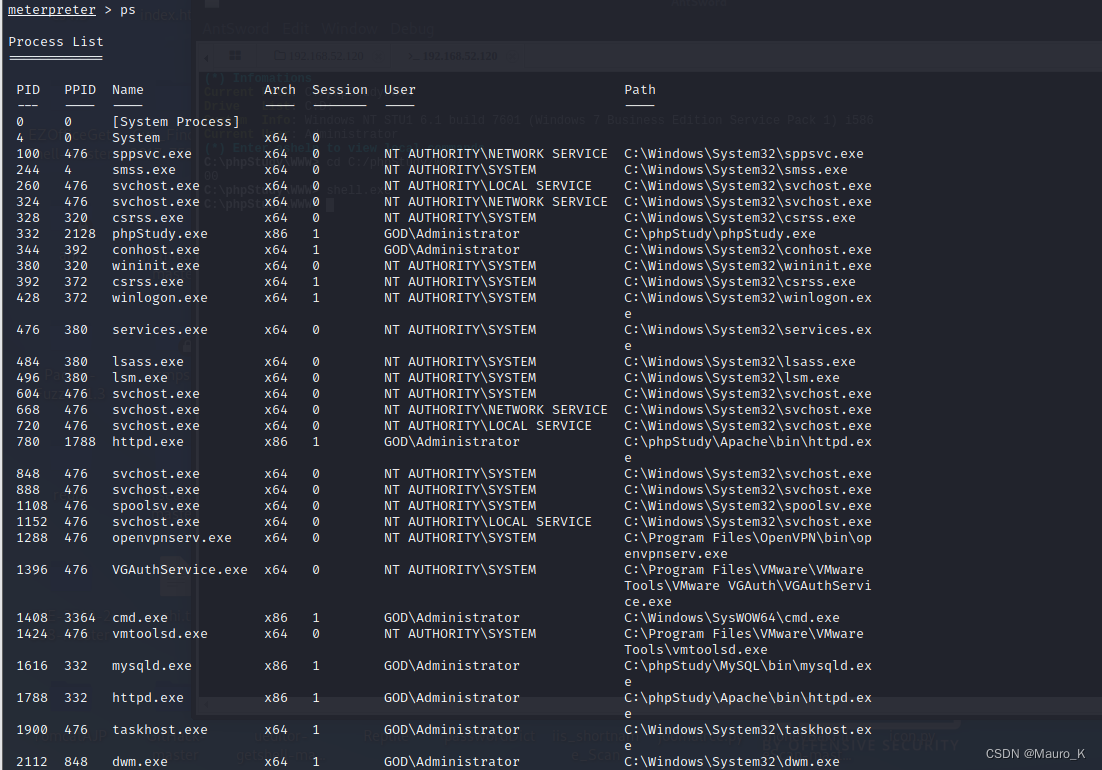The width and height of the screenshot is (1102, 770).
Task: Select the lsm.exe process name
Action: pos(140,378)
